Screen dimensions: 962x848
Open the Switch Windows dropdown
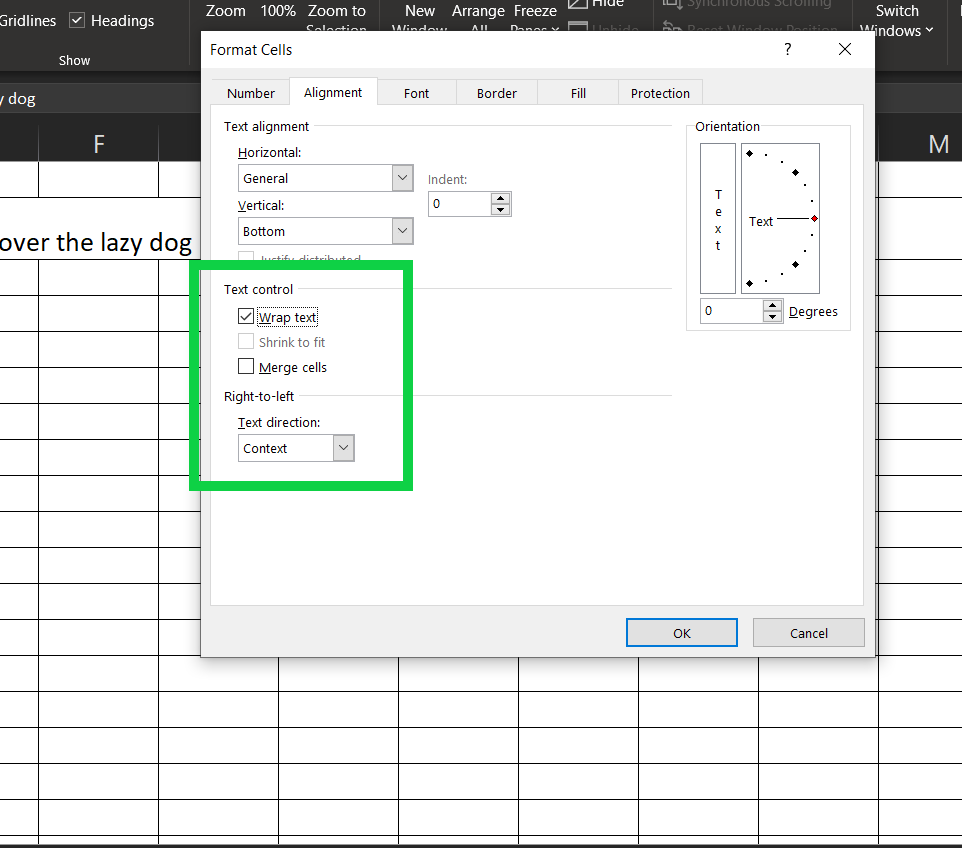(x=896, y=20)
